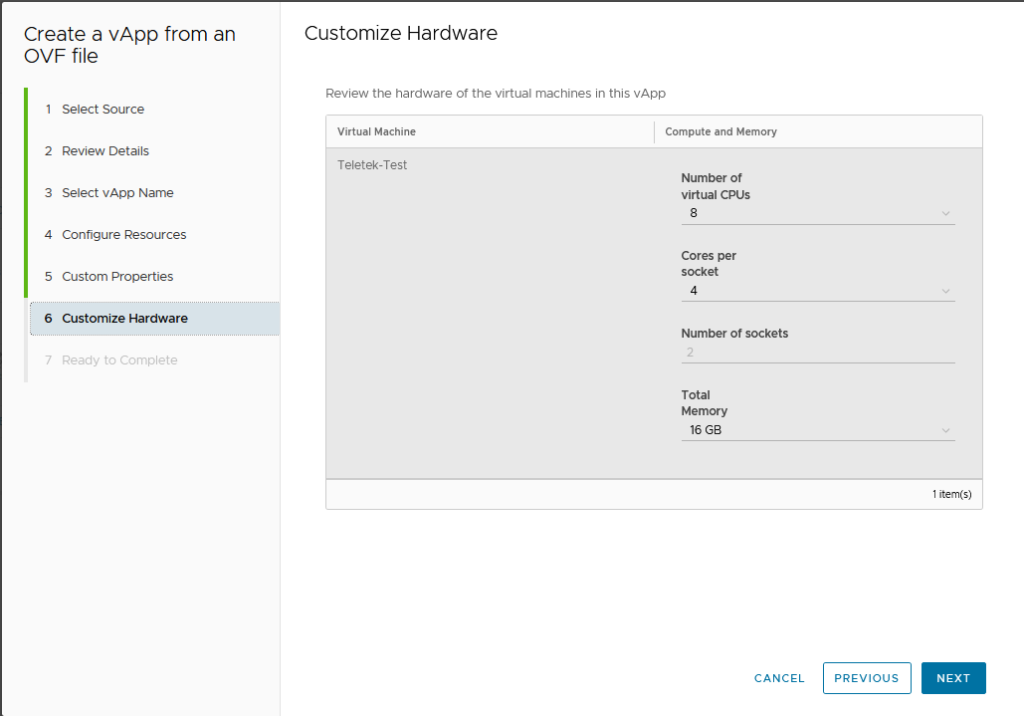This screenshot has width=1024, height=716.
Task: Select step 6 Customize Hardware
Action: click(155, 318)
